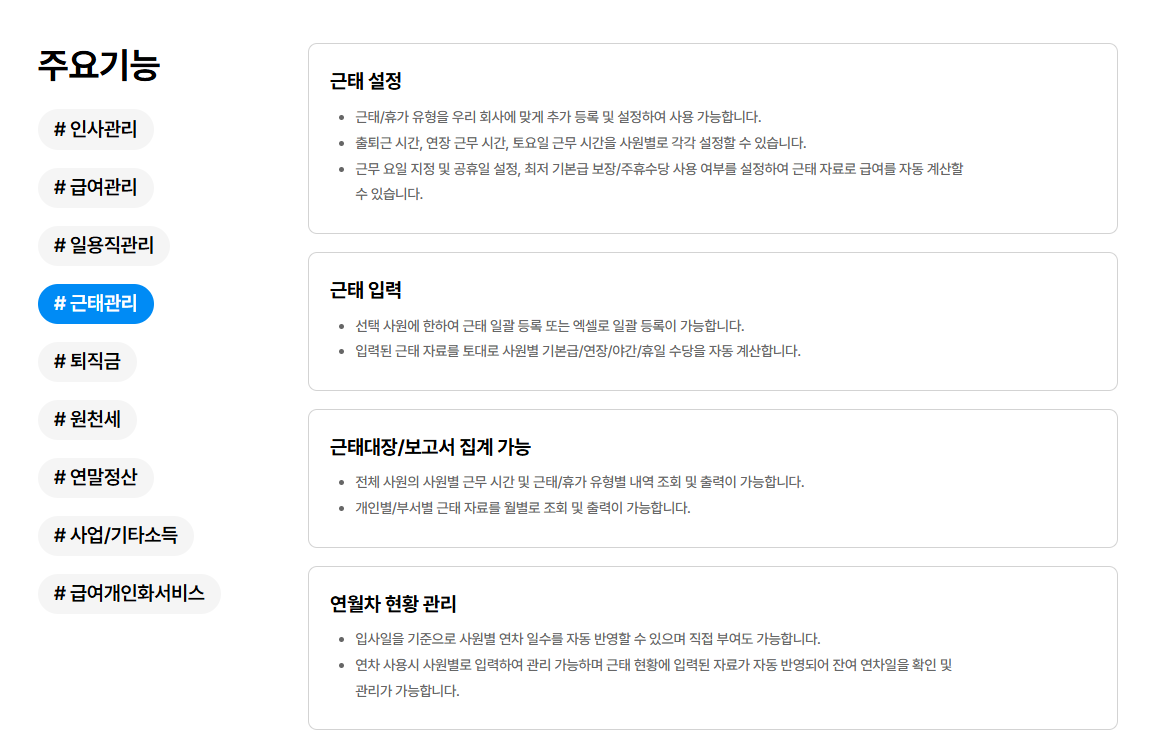Click the 근태 설정 feature card
Screen dimensions: 1153x752
[x=714, y=138]
